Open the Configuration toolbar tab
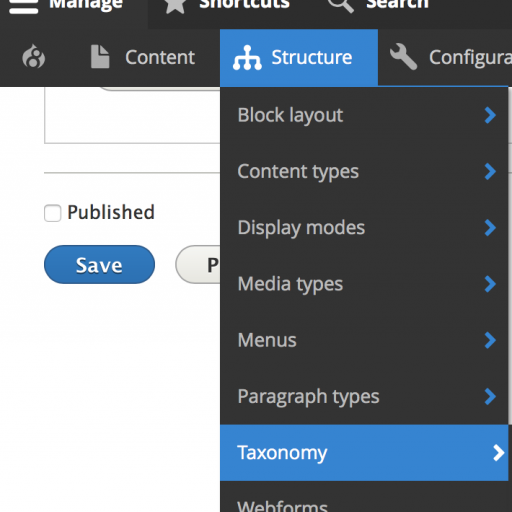Viewport: 512px width, 512px height. click(445, 57)
